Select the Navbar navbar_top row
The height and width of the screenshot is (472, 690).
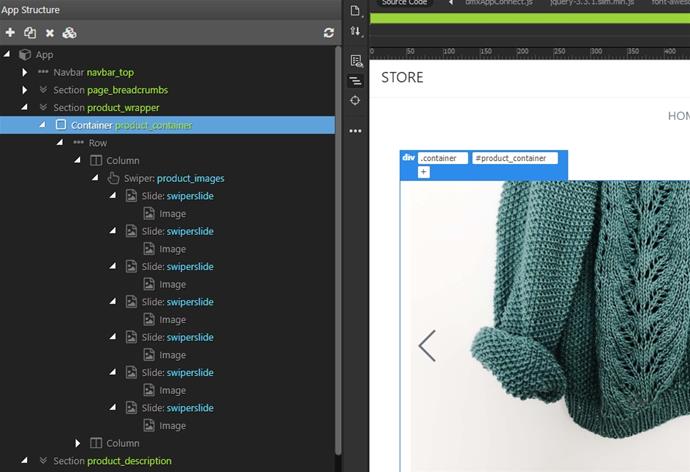pyautogui.click(x=167, y=72)
